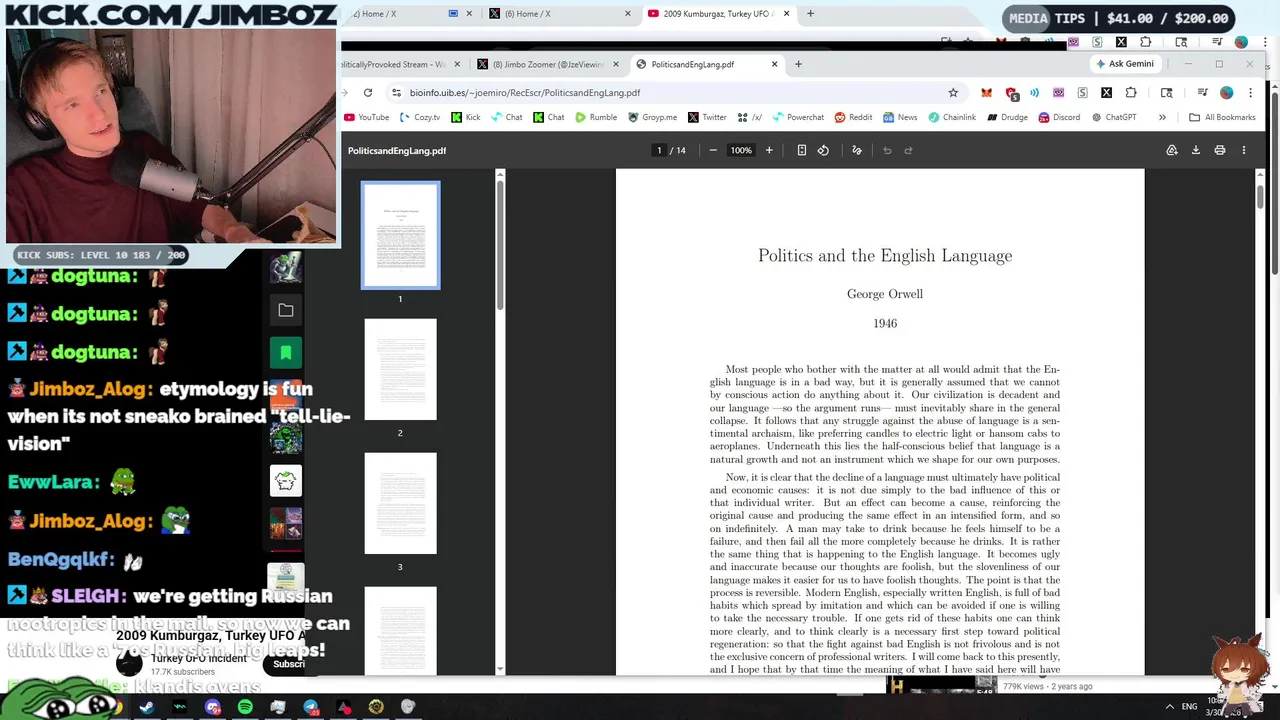Zoom out the PDF with minus button
Image resolution: width=1280 pixels, height=720 pixels.
pos(713,150)
